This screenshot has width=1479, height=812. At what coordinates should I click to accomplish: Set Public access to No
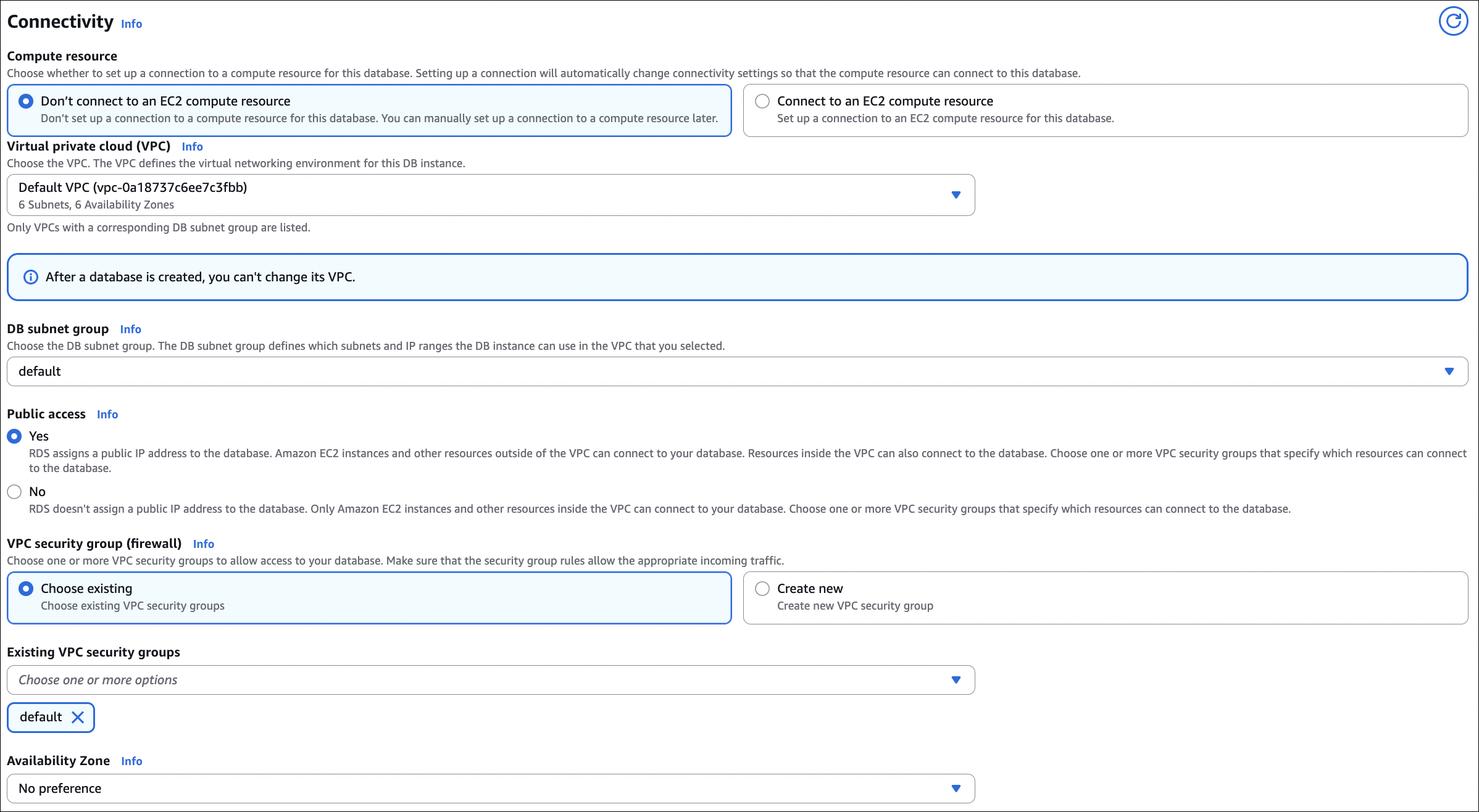(x=14, y=492)
